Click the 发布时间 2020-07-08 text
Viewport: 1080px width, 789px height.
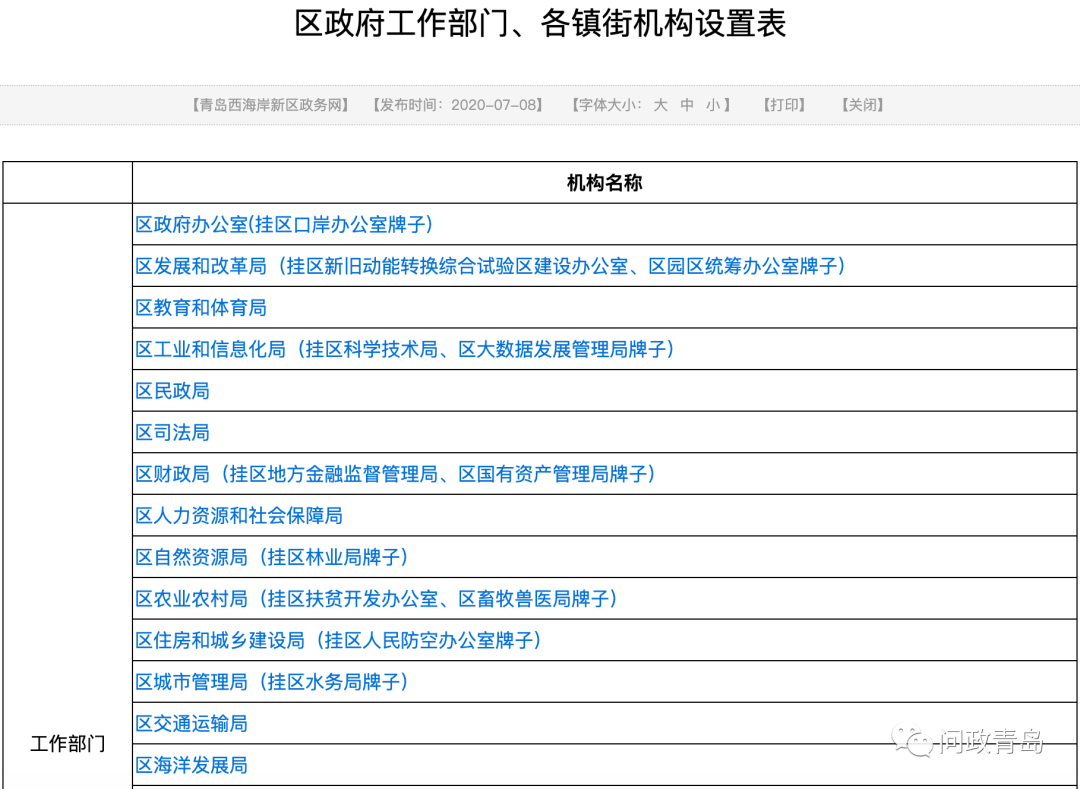458,105
